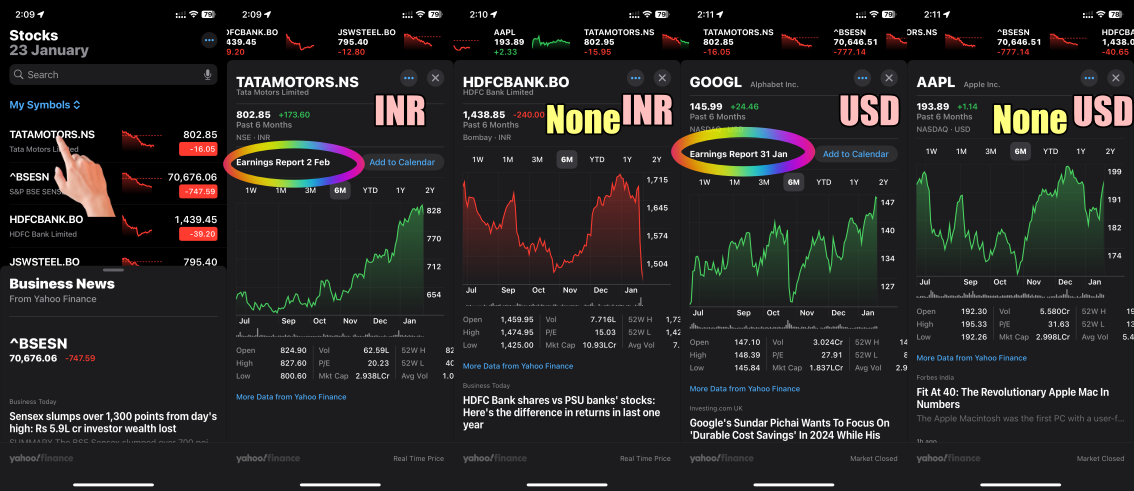Screen dimensions: 1134x491
Task: Close the AAPL detail panel
Action: point(1115,78)
